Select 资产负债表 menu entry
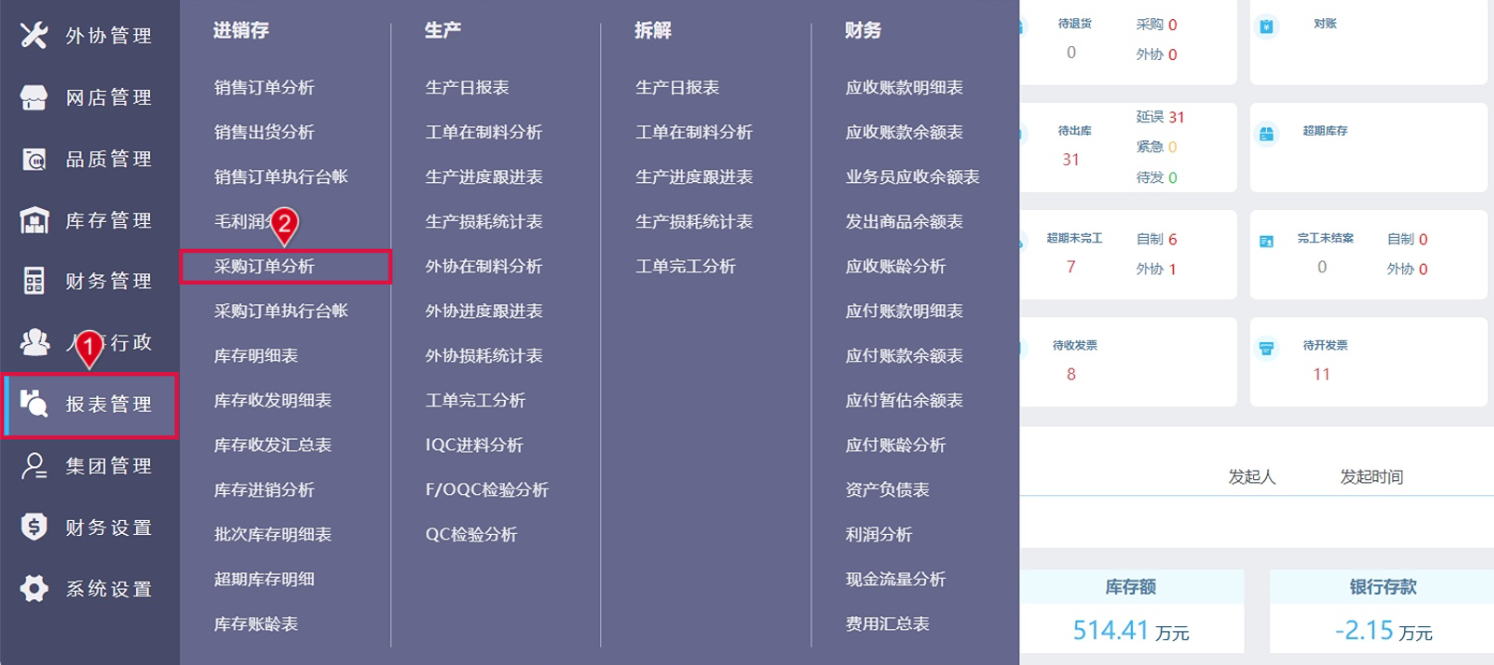 click(887, 490)
